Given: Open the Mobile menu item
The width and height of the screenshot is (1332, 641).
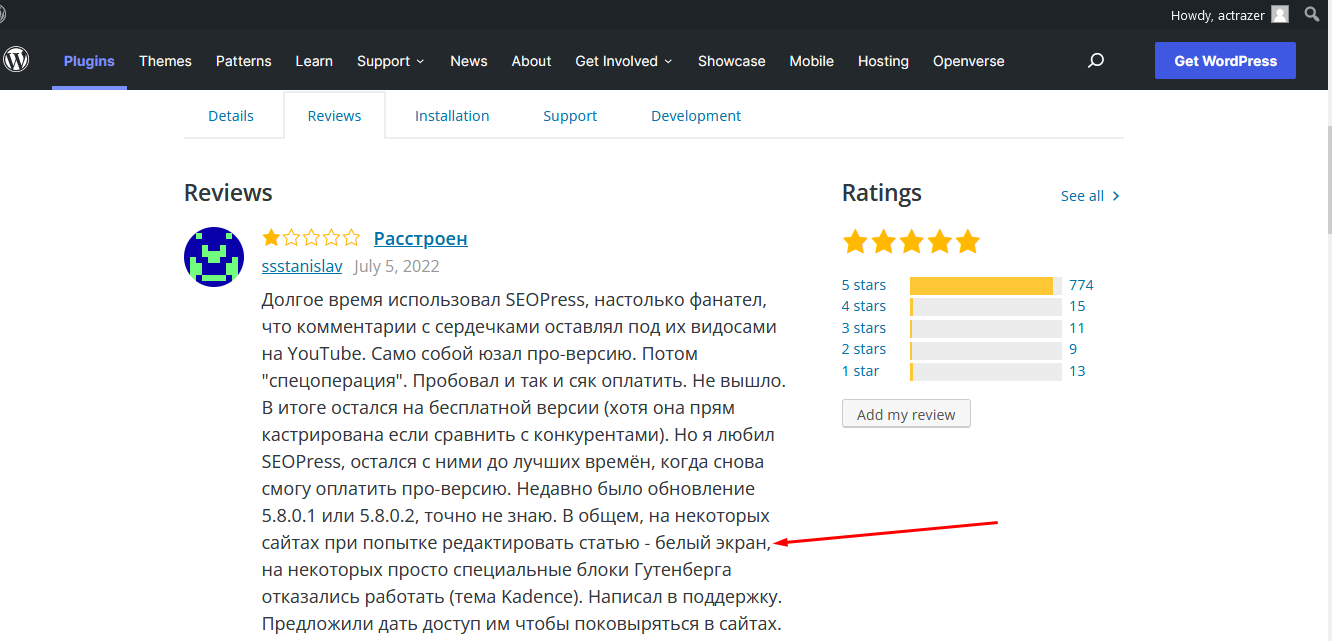Looking at the screenshot, I should coord(811,61).
